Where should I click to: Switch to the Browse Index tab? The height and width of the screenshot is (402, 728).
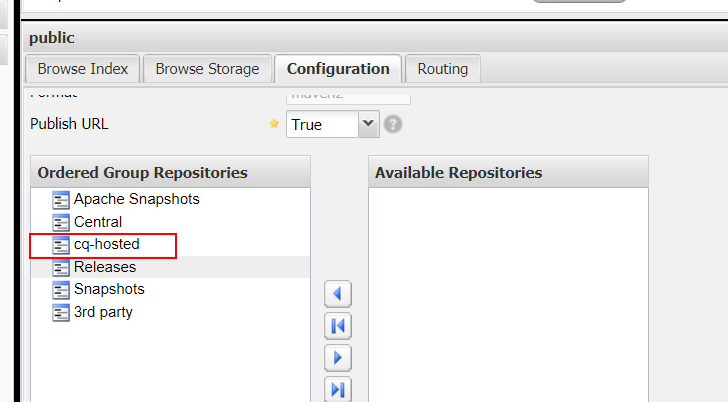[x=83, y=69]
